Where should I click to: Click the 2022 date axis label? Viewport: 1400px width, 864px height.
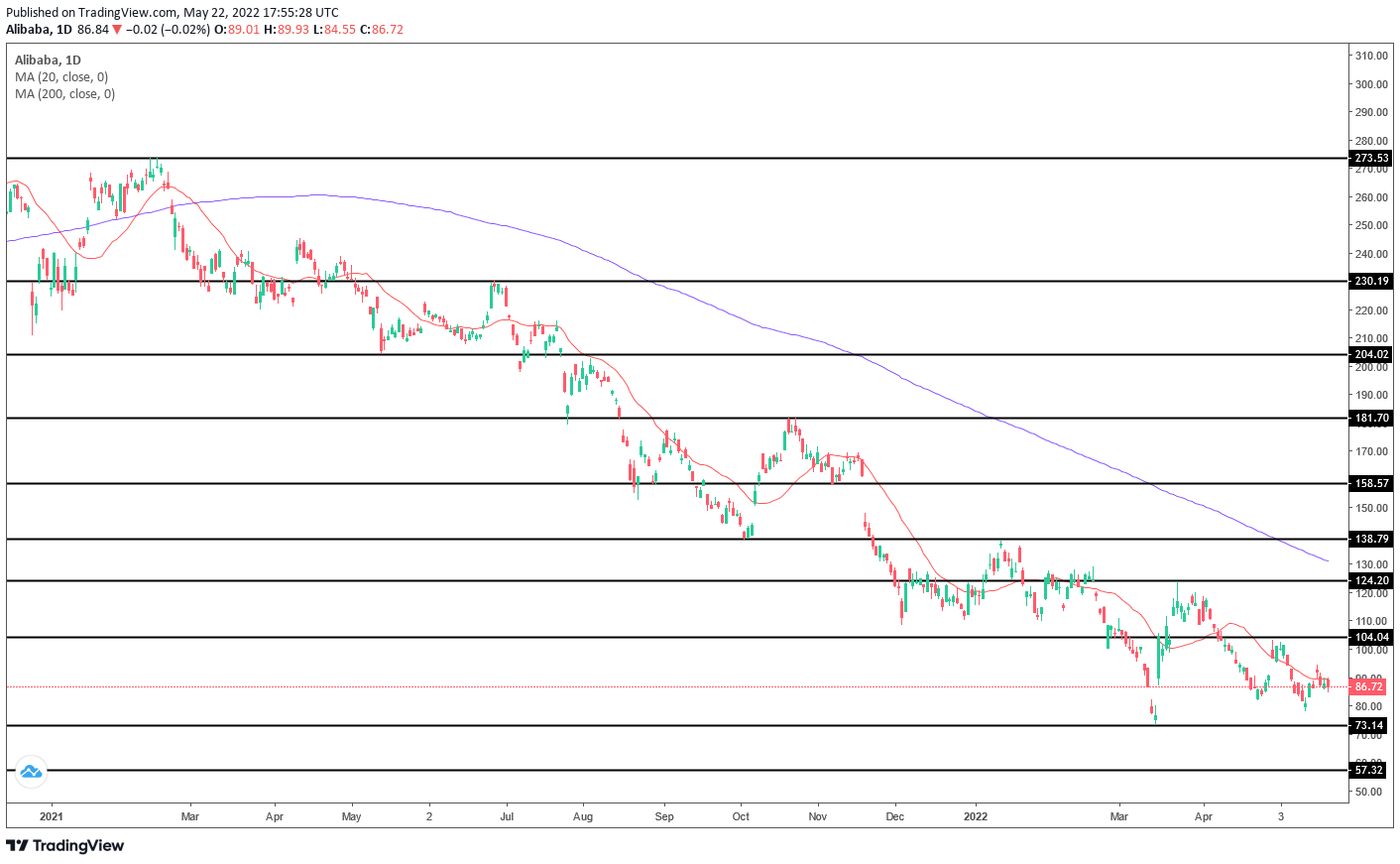point(976,816)
